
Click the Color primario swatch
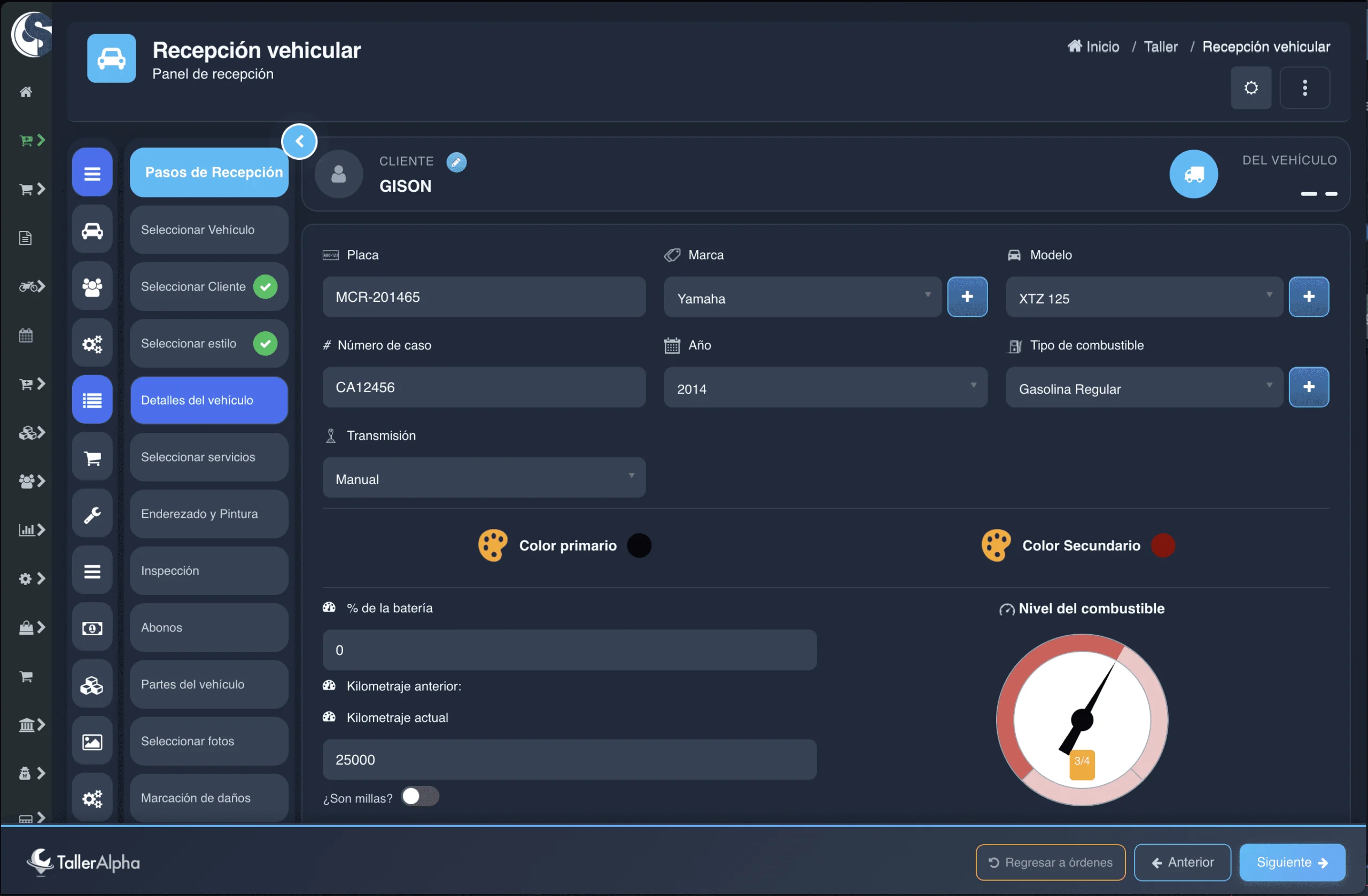[x=639, y=545]
